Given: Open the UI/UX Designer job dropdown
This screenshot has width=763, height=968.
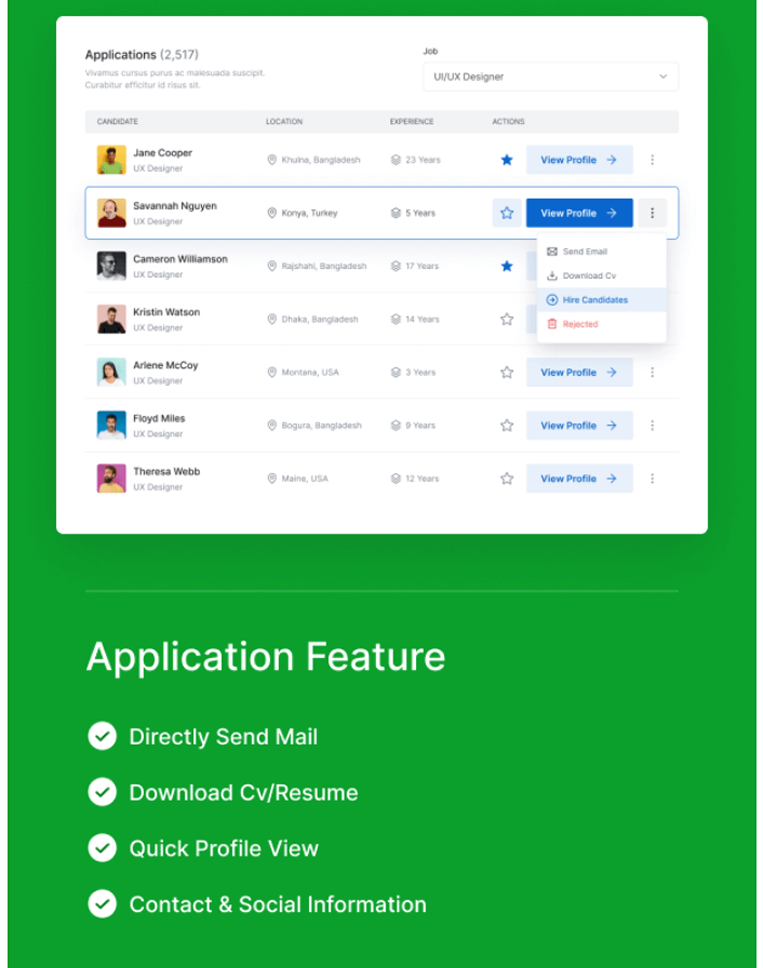Looking at the screenshot, I should click(x=550, y=77).
